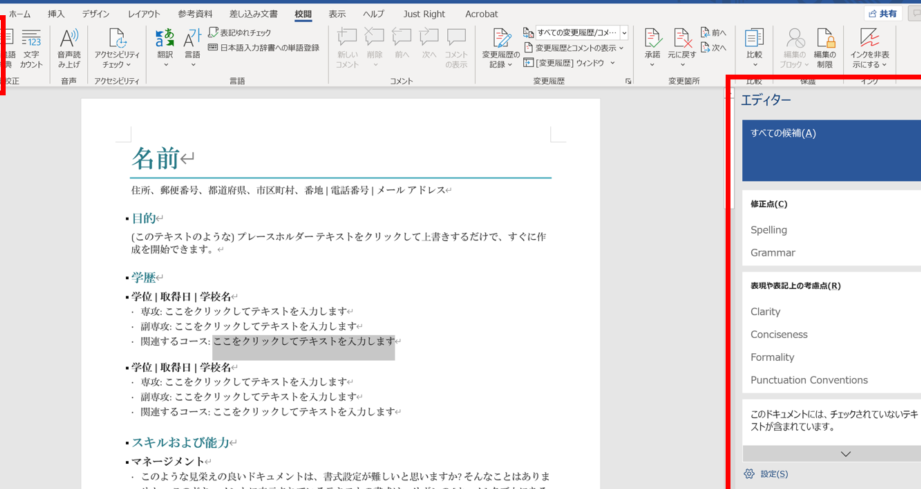Screen dimensions: 921x489
Task: Switch to the 参考資料 tab
Action: [x=195, y=14]
